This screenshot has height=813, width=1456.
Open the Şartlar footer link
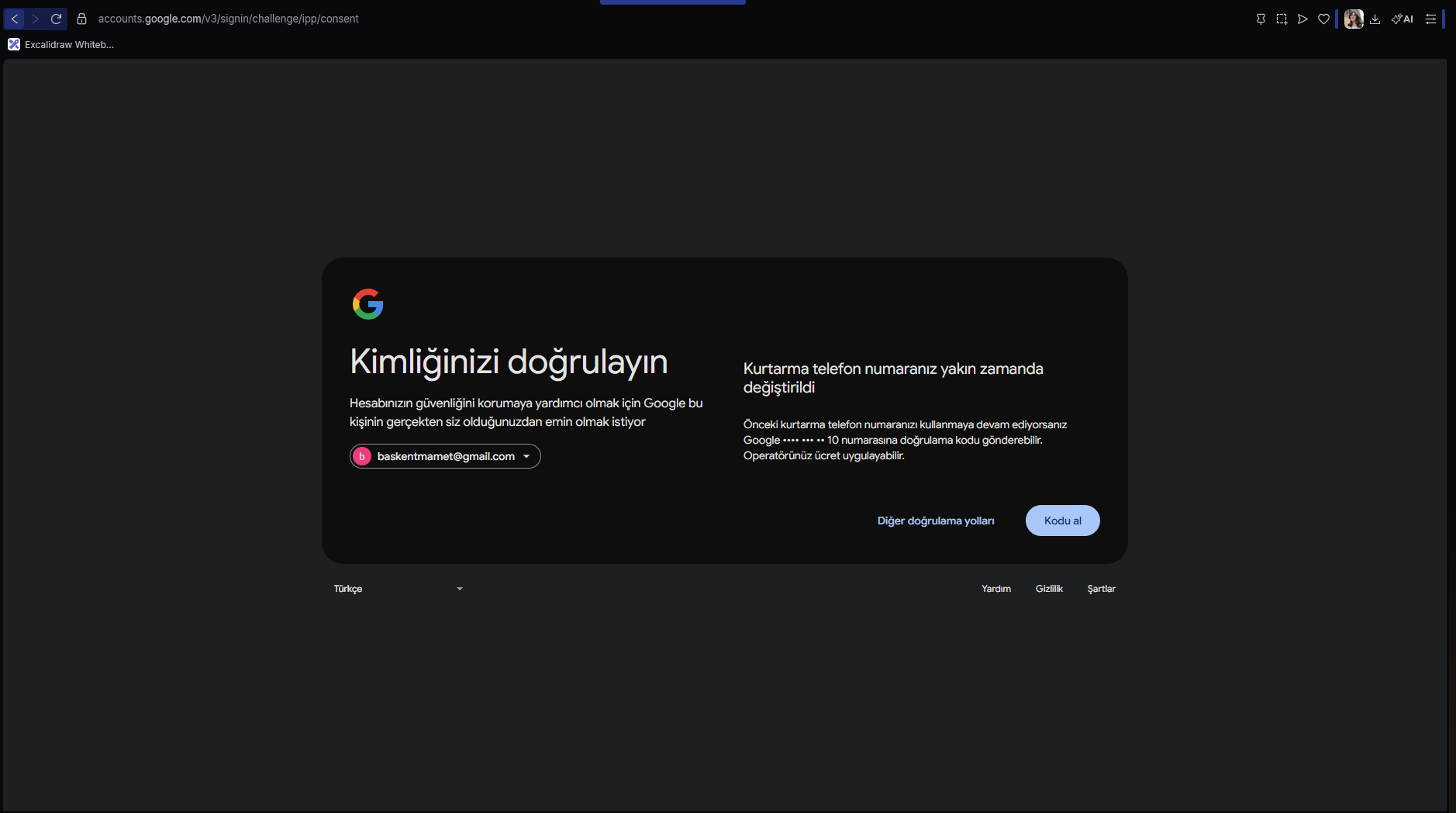[1101, 589]
